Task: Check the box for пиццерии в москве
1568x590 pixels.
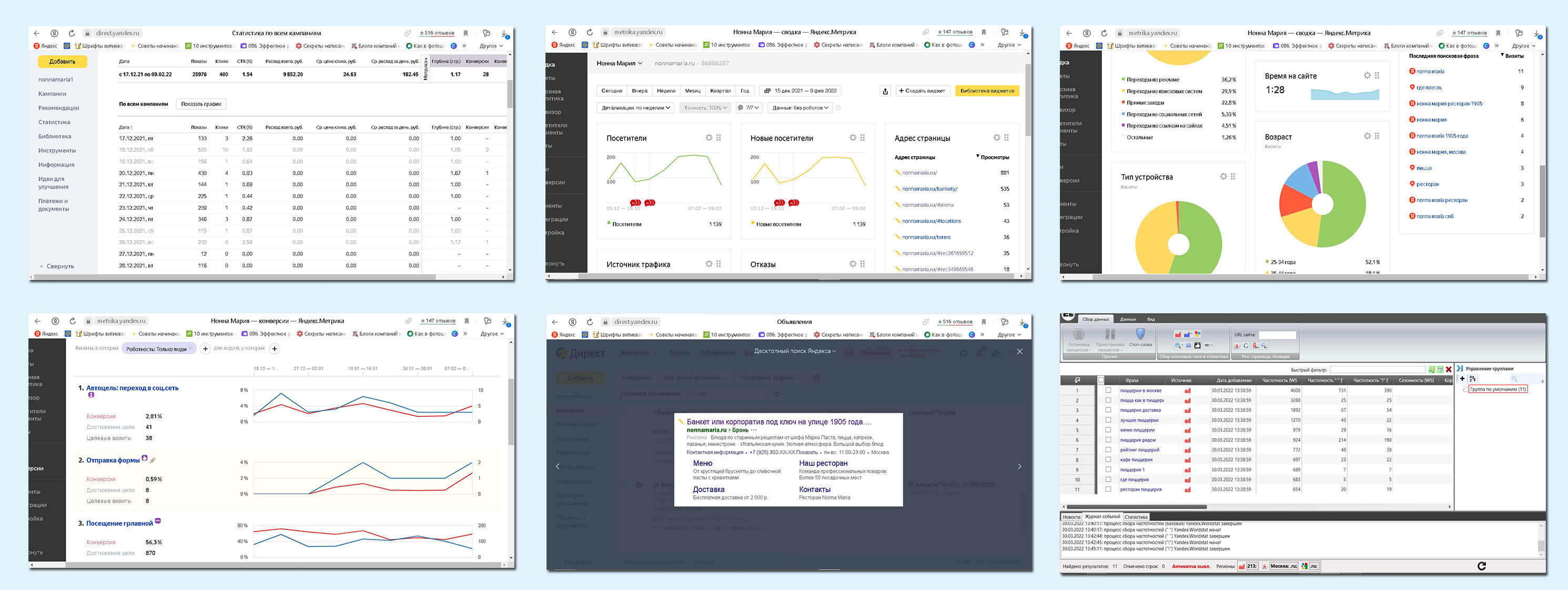Action: [1108, 391]
